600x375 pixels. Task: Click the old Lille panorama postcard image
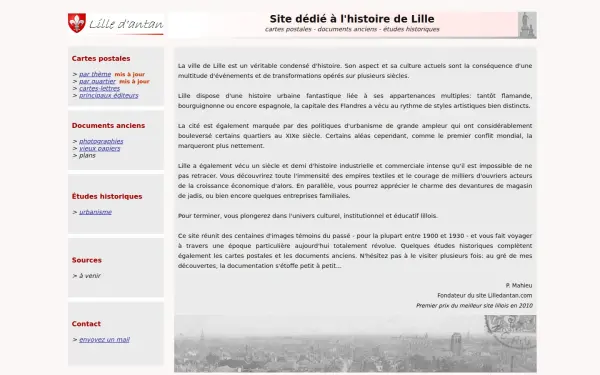[x=355, y=344]
